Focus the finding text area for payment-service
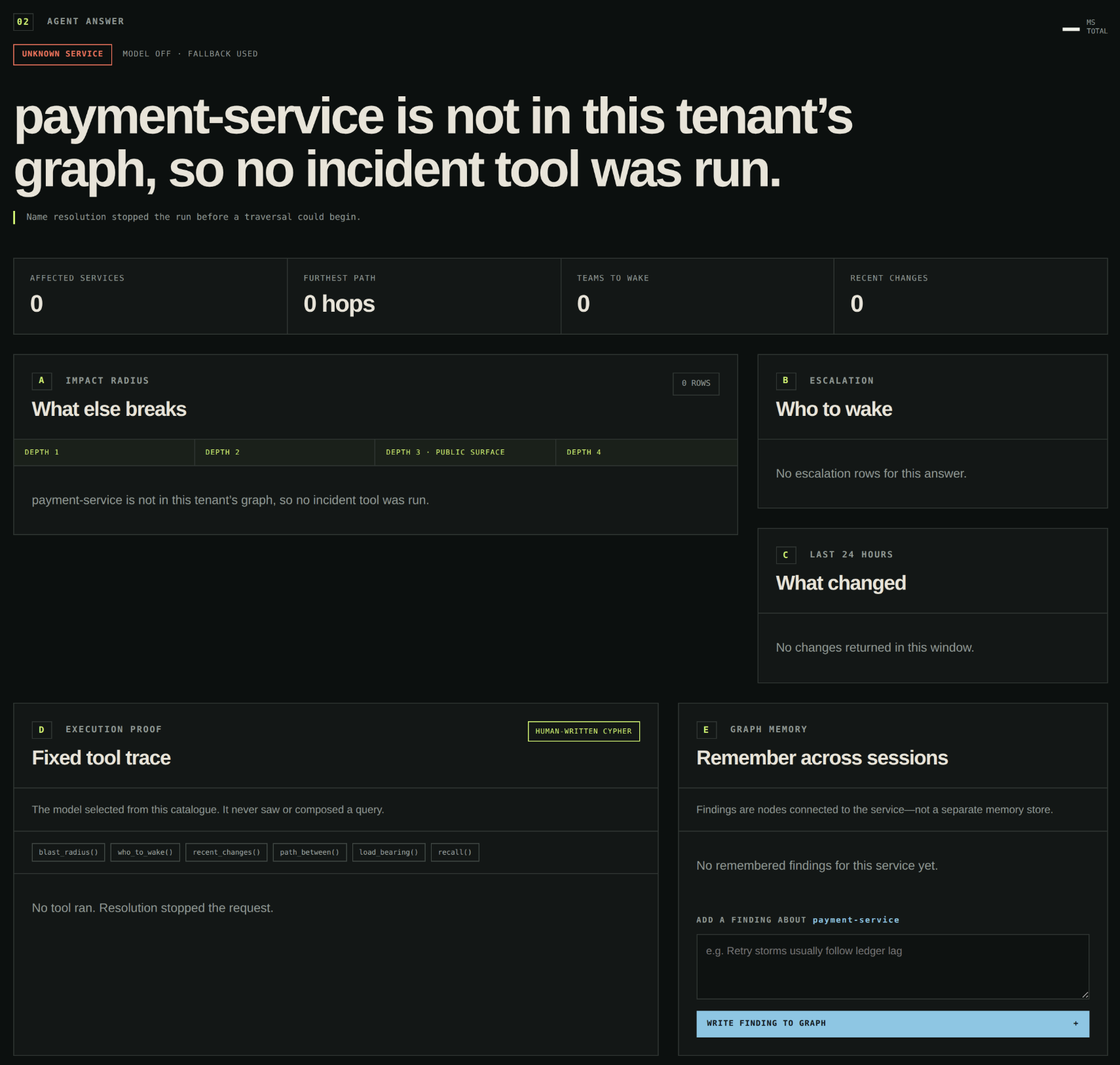This screenshot has width=1120, height=1065. coord(892,967)
